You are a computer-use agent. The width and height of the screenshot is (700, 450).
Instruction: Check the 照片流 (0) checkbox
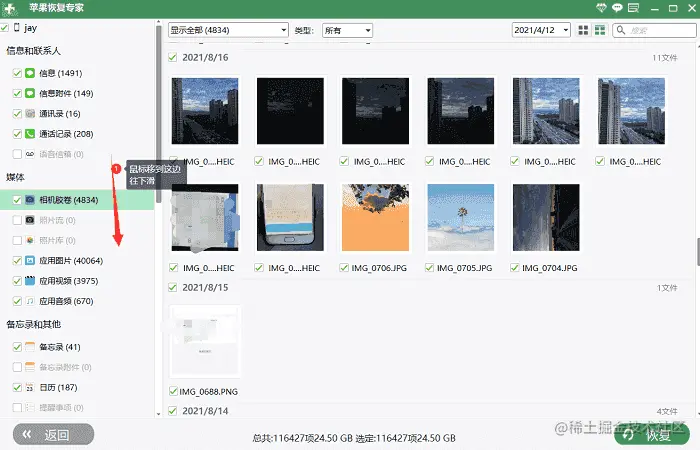point(17,220)
